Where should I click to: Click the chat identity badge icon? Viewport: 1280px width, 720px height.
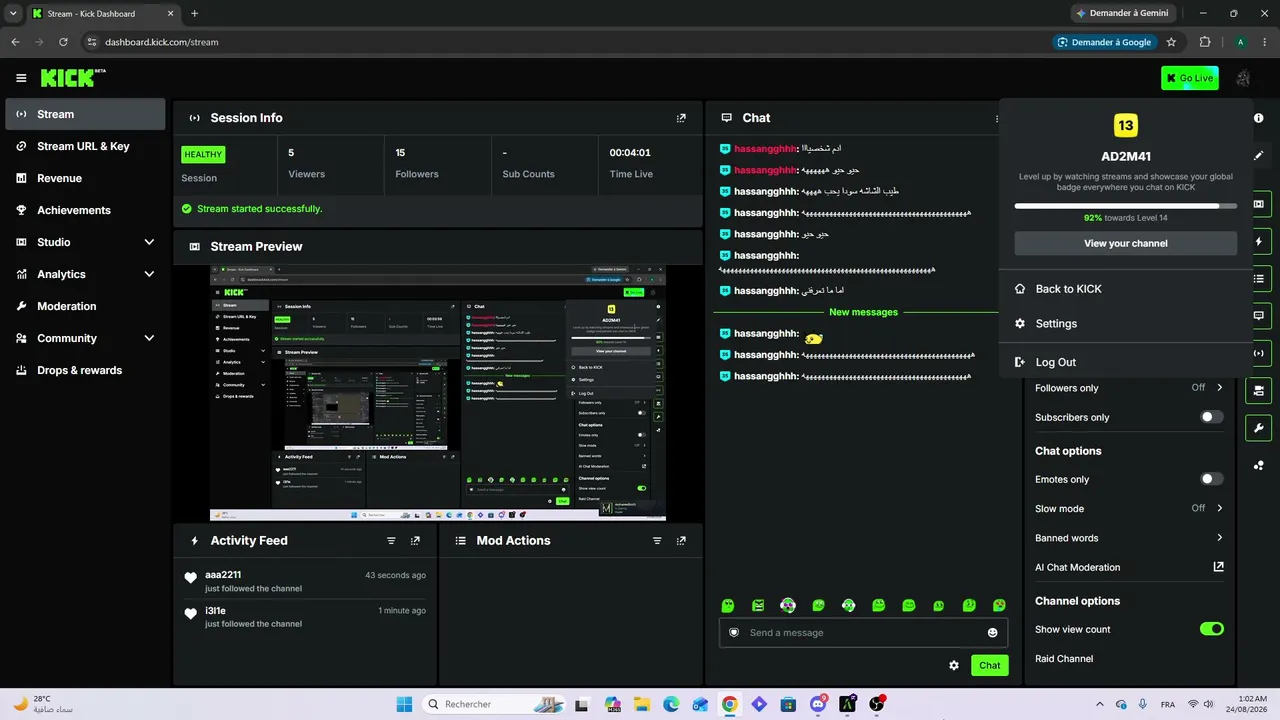(x=734, y=633)
